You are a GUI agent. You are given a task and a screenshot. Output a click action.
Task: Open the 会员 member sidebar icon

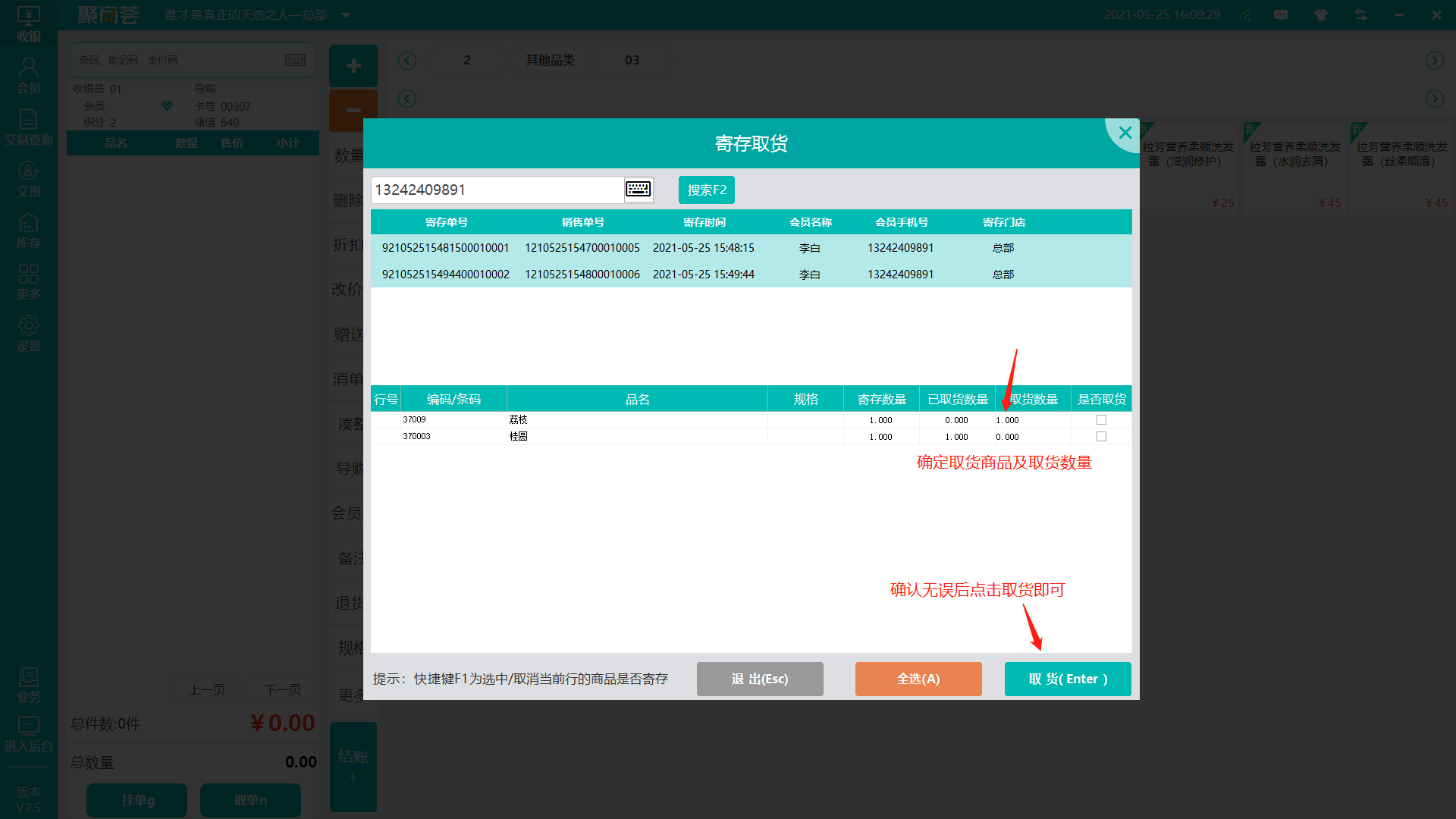pos(29,76)
